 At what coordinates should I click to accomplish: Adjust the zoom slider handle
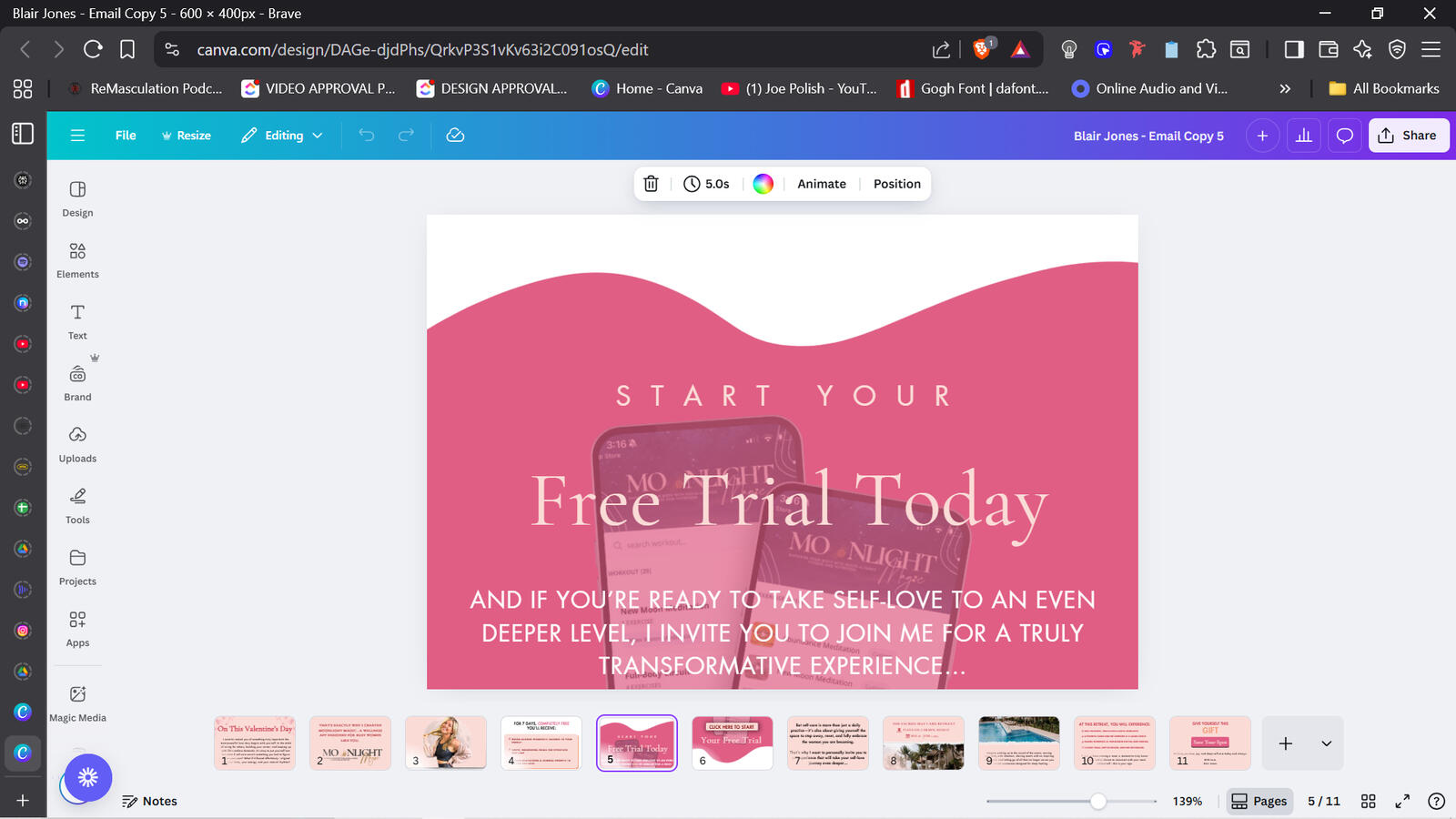click(x=1098, y=801)
